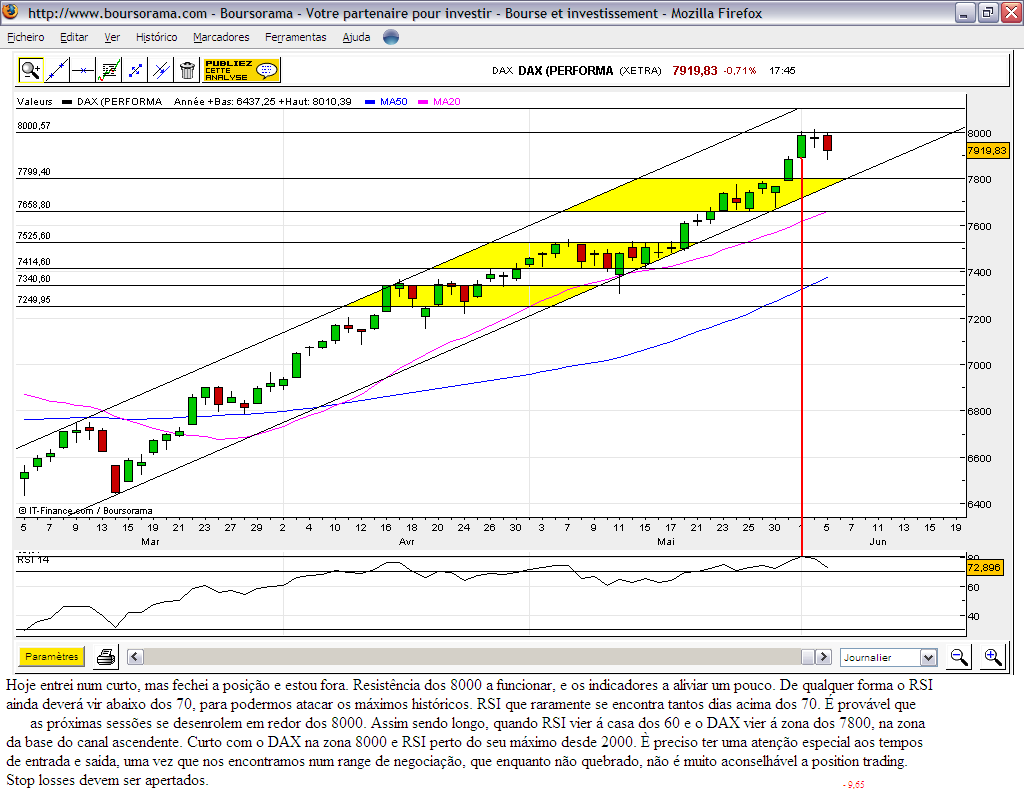Click the 7525,60 level label
The height and width of the screenshot is (800, 1024).
34,236
